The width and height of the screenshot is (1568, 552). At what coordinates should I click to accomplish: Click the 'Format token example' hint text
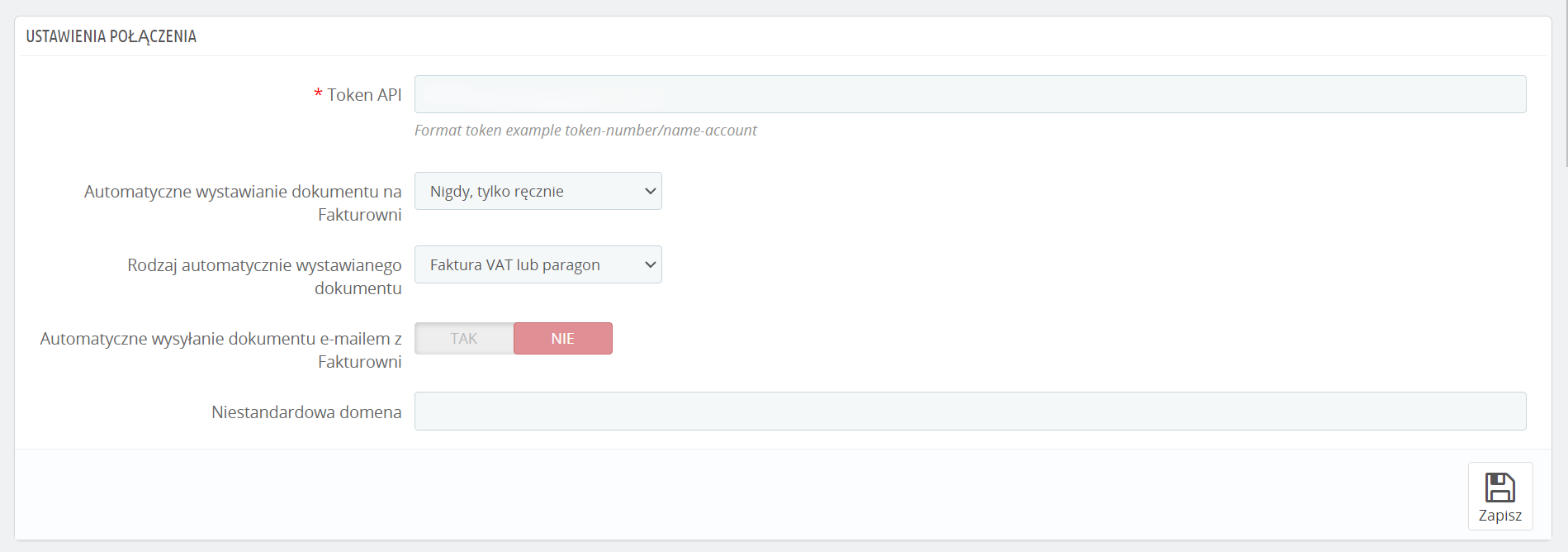[585, 131]
